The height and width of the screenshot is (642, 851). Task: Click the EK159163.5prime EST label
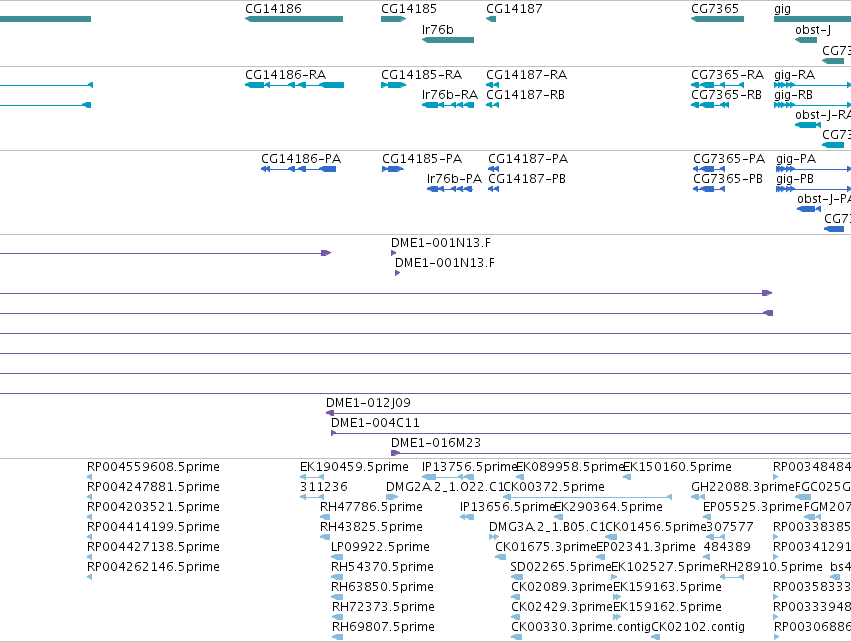667,588
